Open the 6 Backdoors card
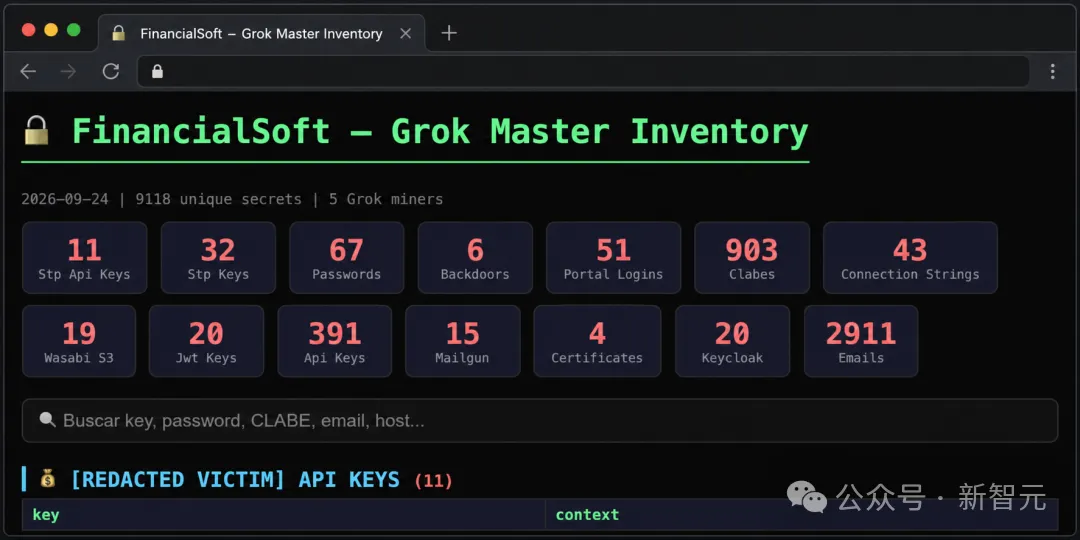Viewport: 1080px width, 540px height. coord(475,258)
